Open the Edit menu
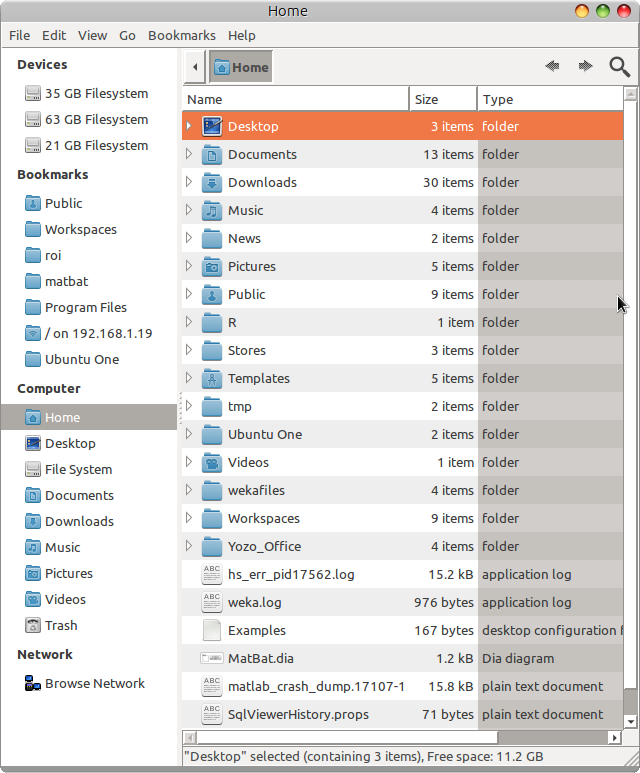 [x=54, y=35]
